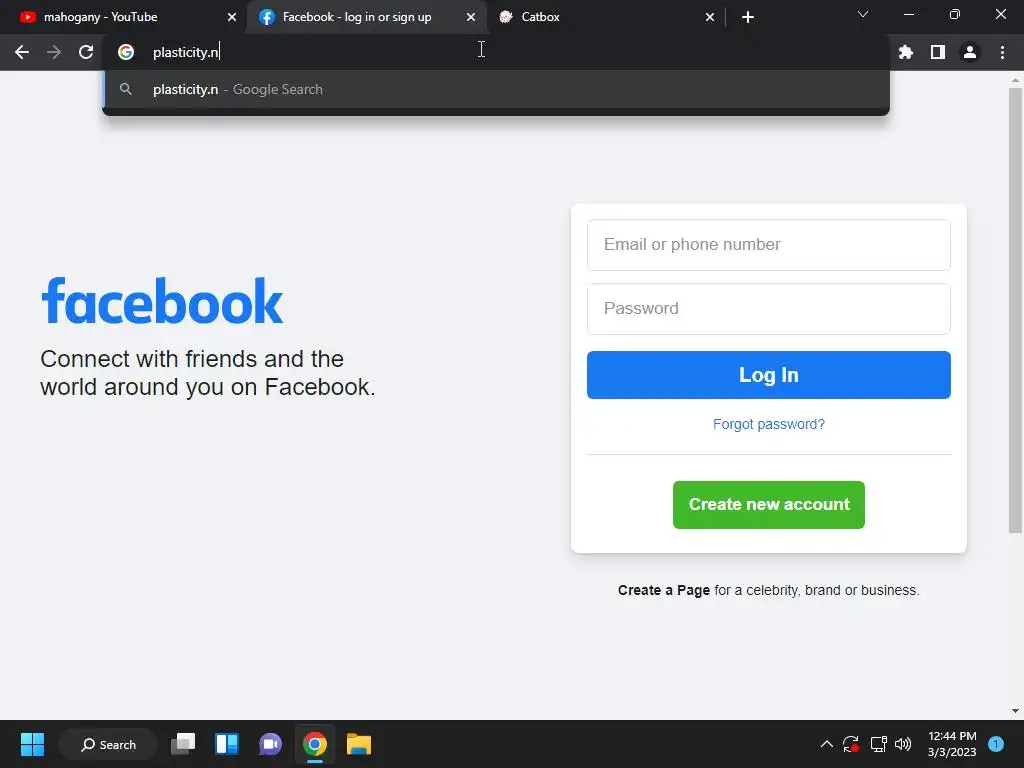Open the clock showing 12:44 PM
Image resolution: width=1024 pixels, height=768 pixels.
(x=952, y=744)
